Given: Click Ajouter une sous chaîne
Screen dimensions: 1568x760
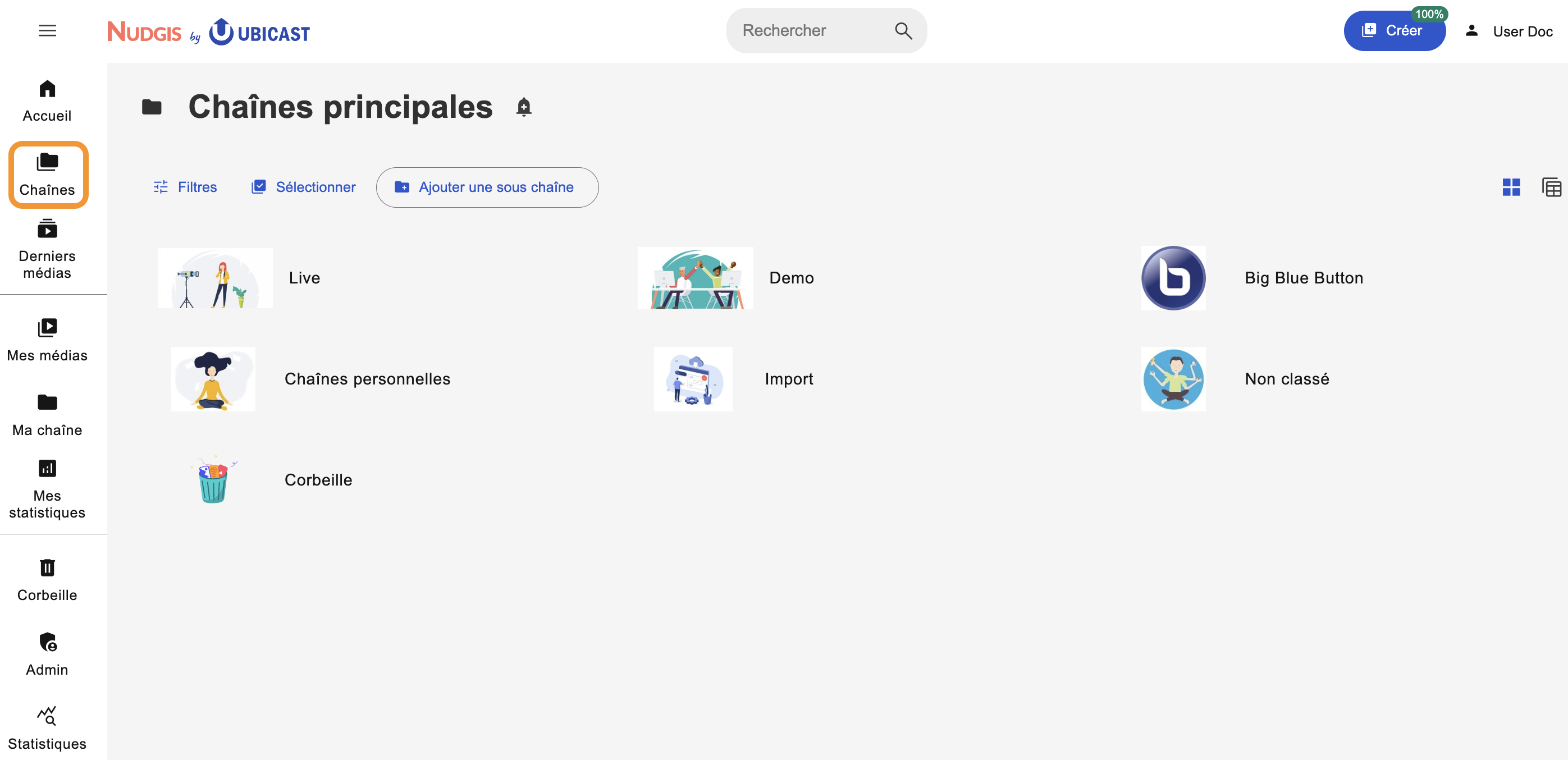Looking at the screenshot, I should [x=487, y=187].
